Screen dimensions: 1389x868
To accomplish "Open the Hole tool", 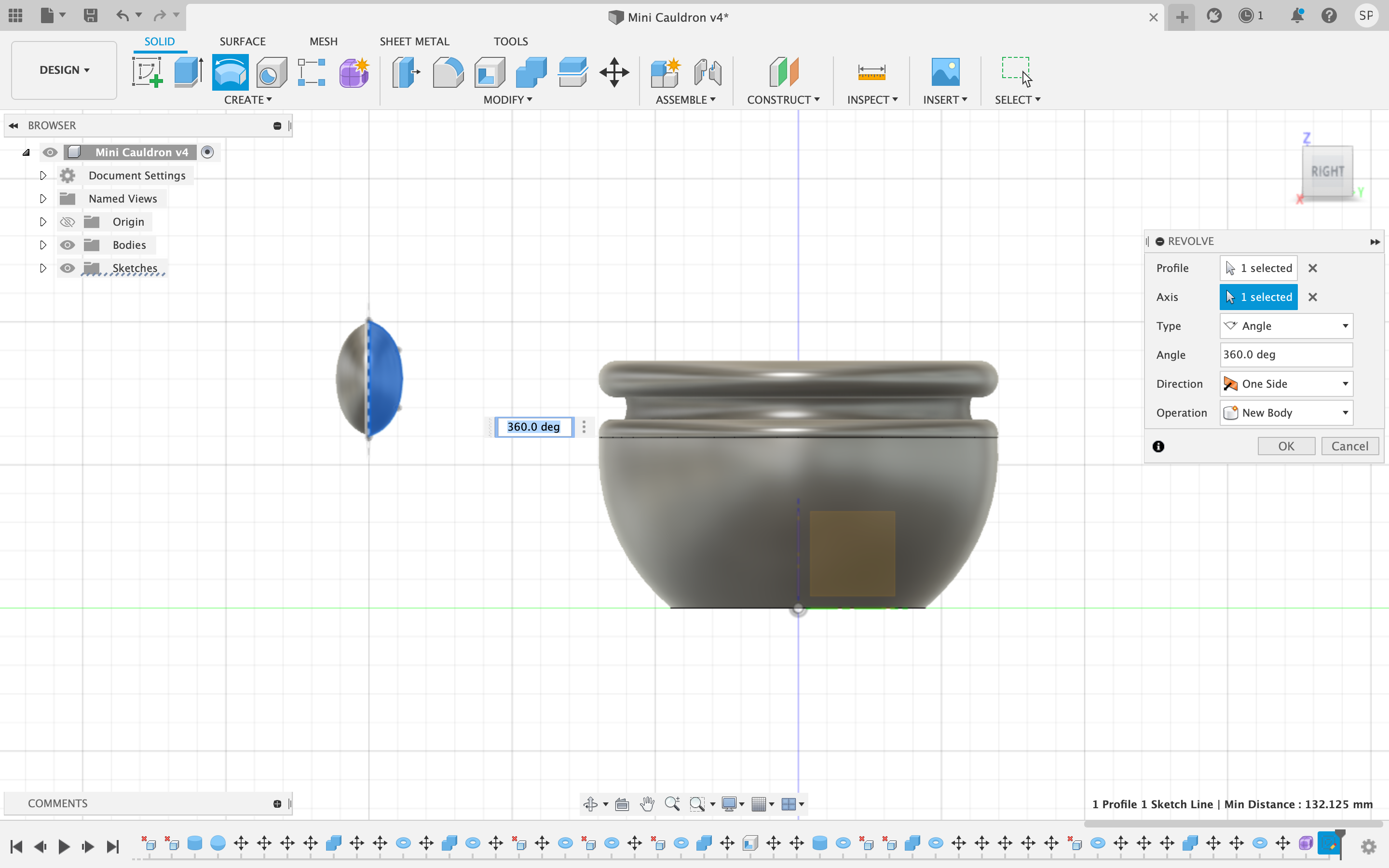I will click(x=271, y=72).
